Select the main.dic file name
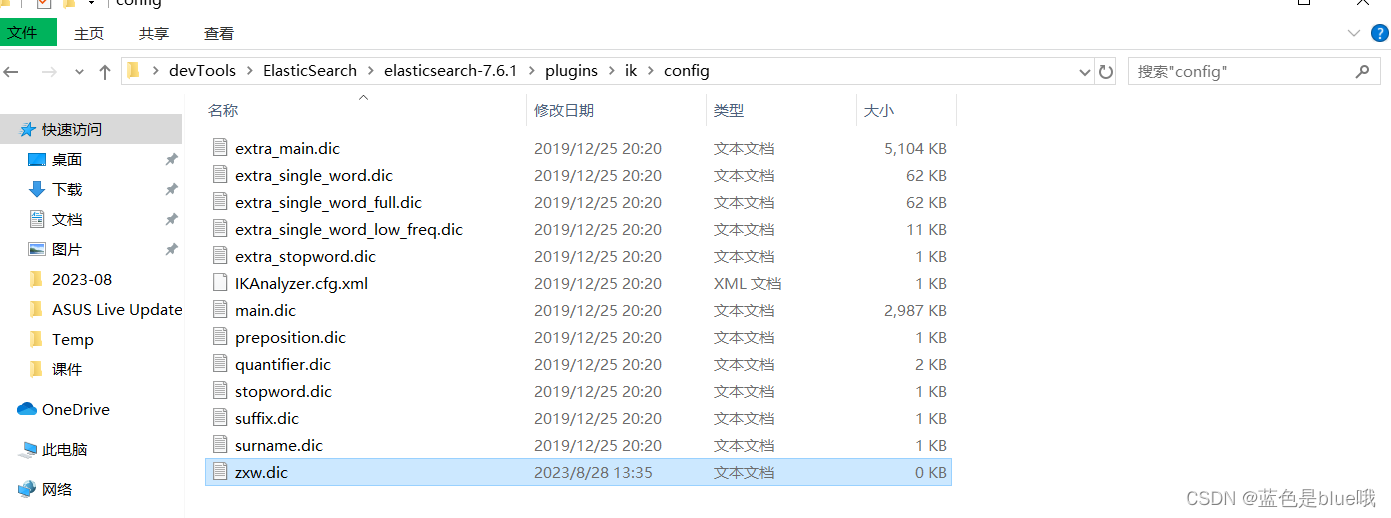Viewport: 1391px width, 518px height. coord(265,310)
